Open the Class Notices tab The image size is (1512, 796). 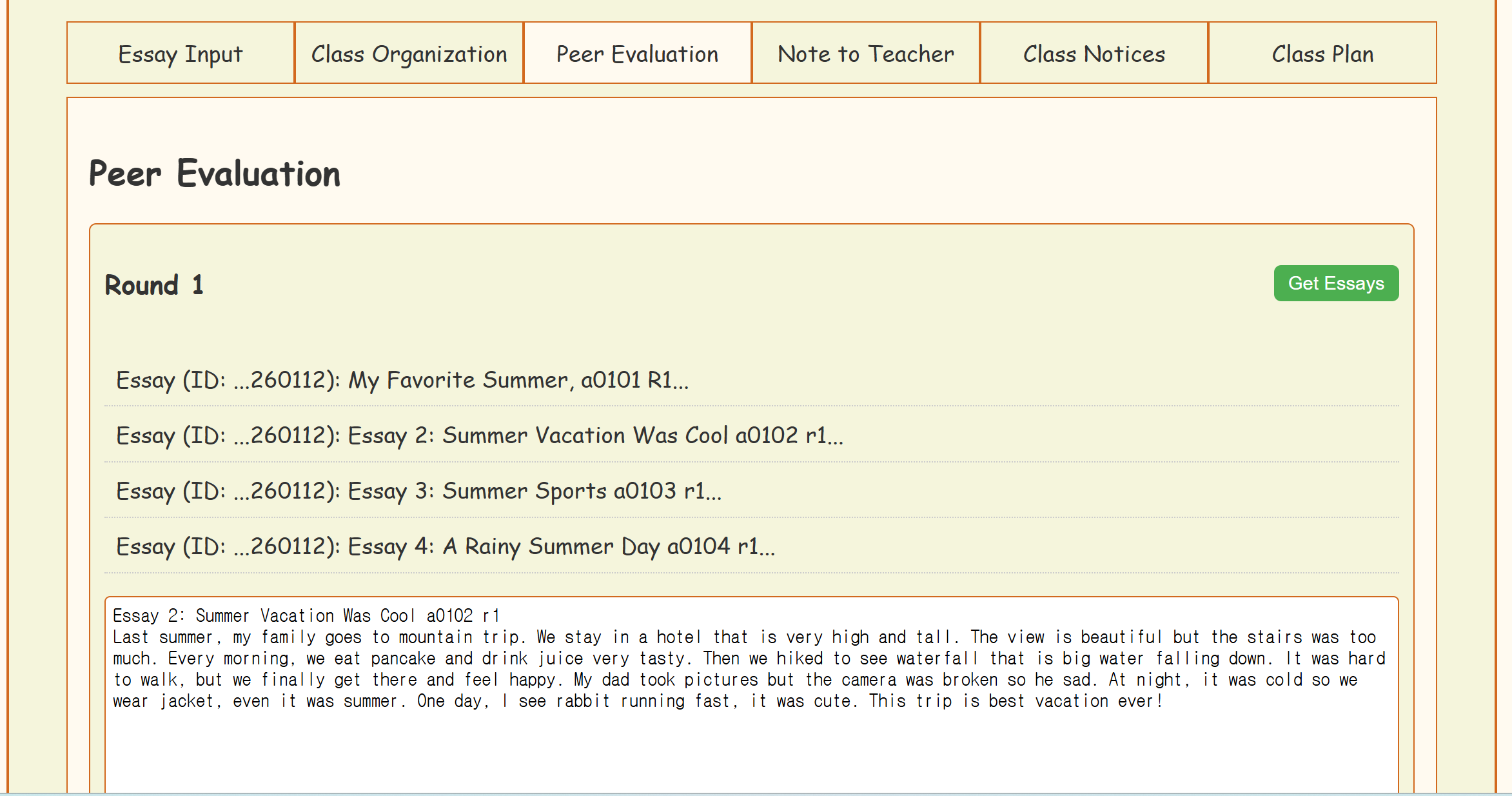(1094, 54)
